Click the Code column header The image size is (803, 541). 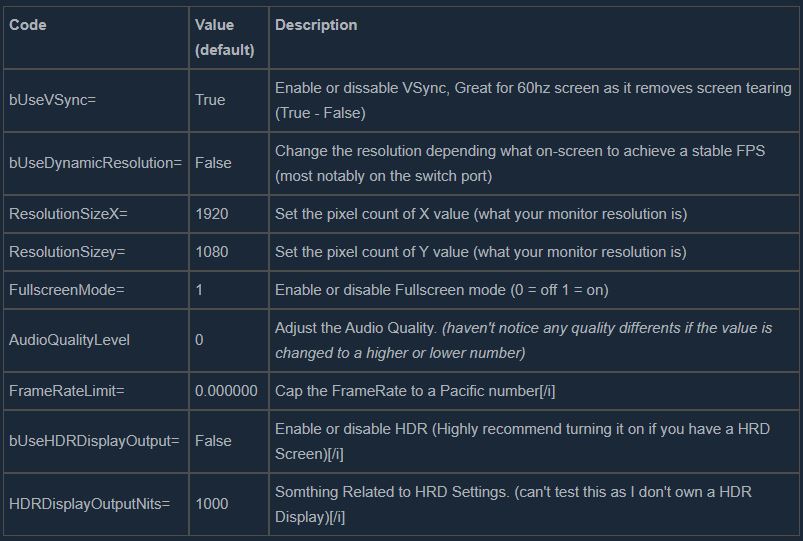tap(28, 25)
